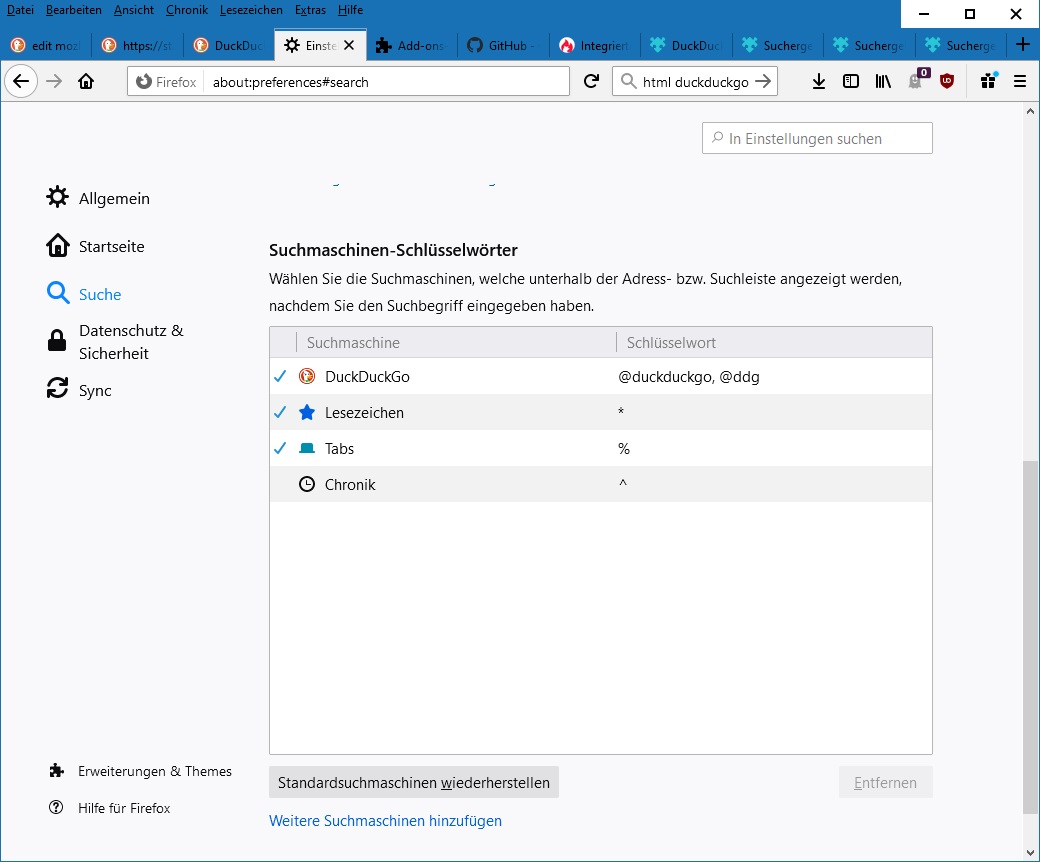This screenshot has height=862, width=1040.
Task: Open the Lesezeichen menu in menu bar
Action: pyautogui.click(x=251, y=10)
